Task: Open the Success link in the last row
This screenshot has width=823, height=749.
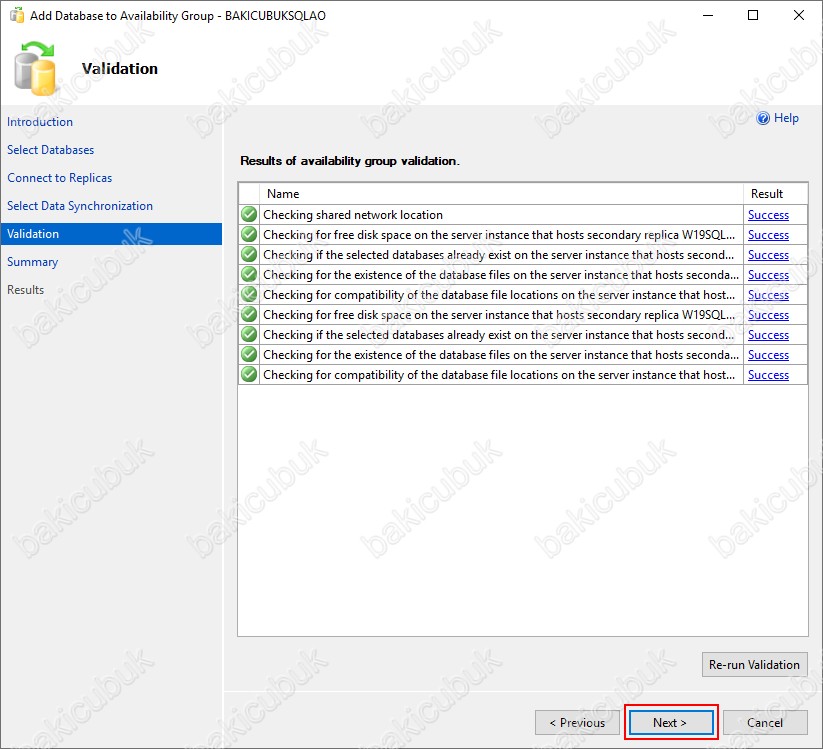Action: [768, 375]
